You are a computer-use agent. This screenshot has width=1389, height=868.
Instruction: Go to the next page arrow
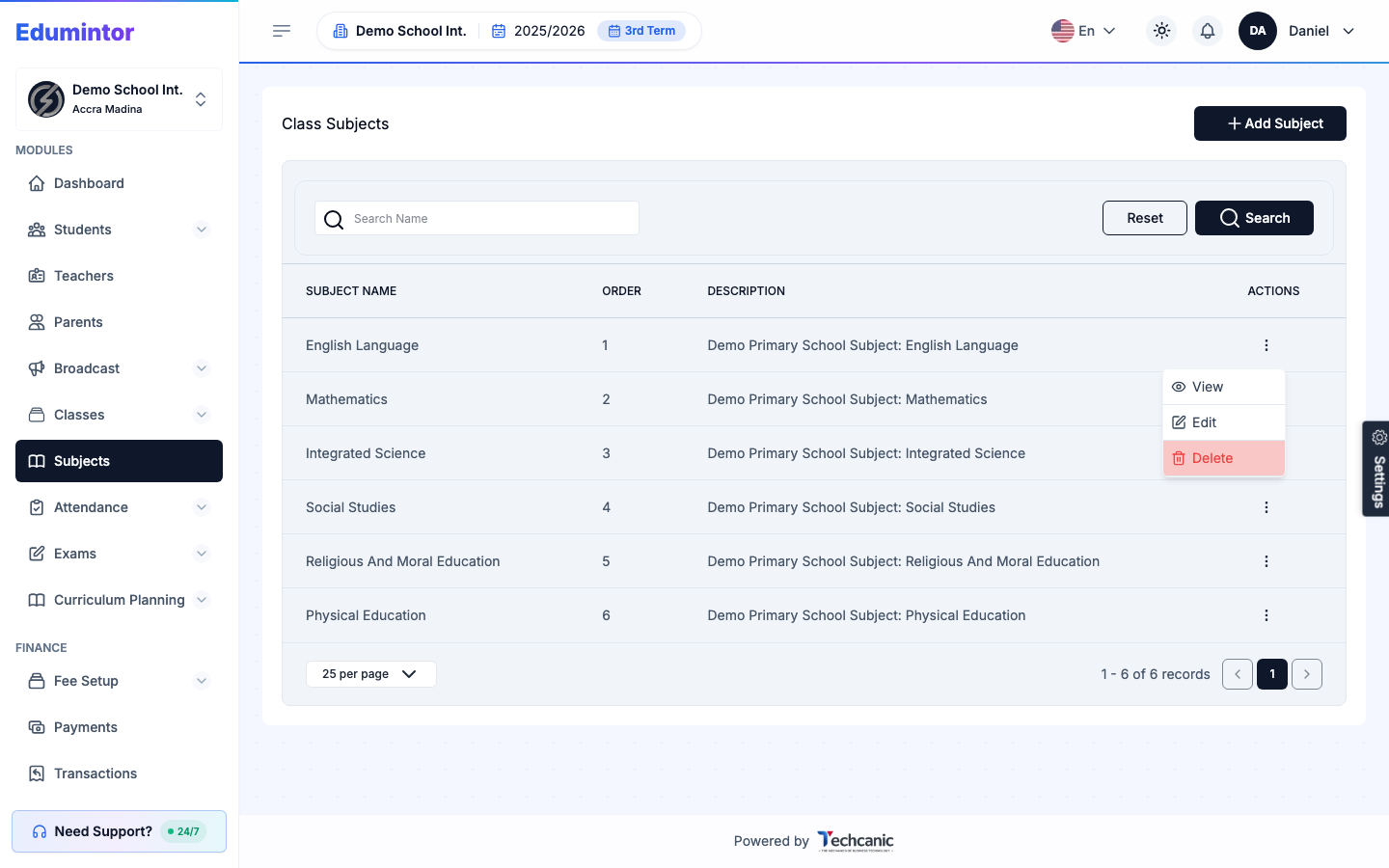click(x=1307, y=674)
